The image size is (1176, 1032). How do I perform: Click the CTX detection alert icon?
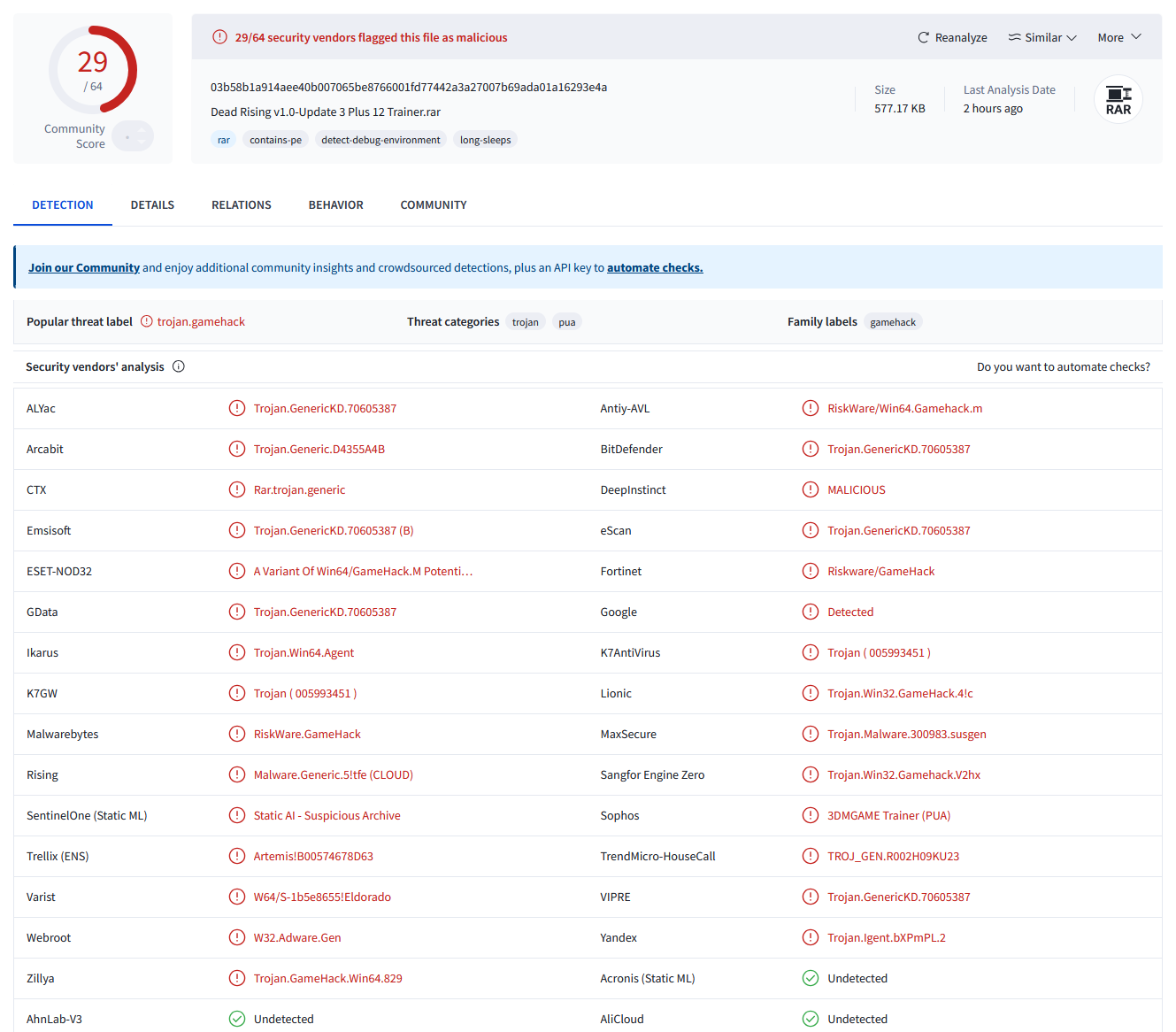pos(237,489)
